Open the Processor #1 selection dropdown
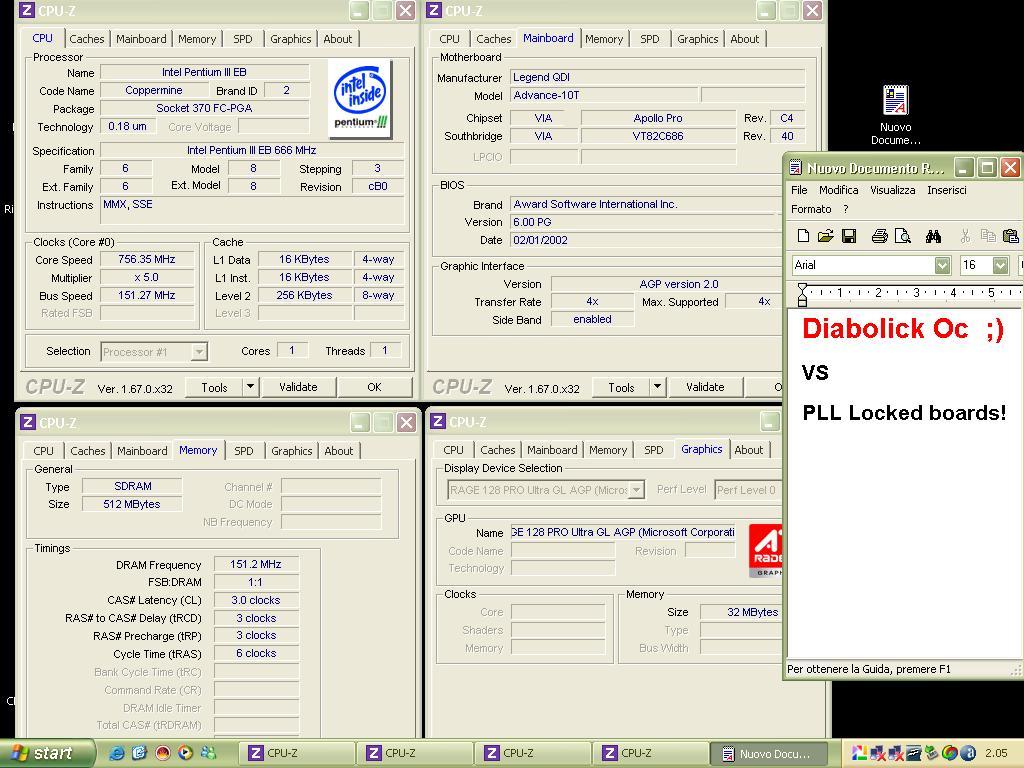The width and height of the screenshot is (1024, 768). (x=199, y=352)
